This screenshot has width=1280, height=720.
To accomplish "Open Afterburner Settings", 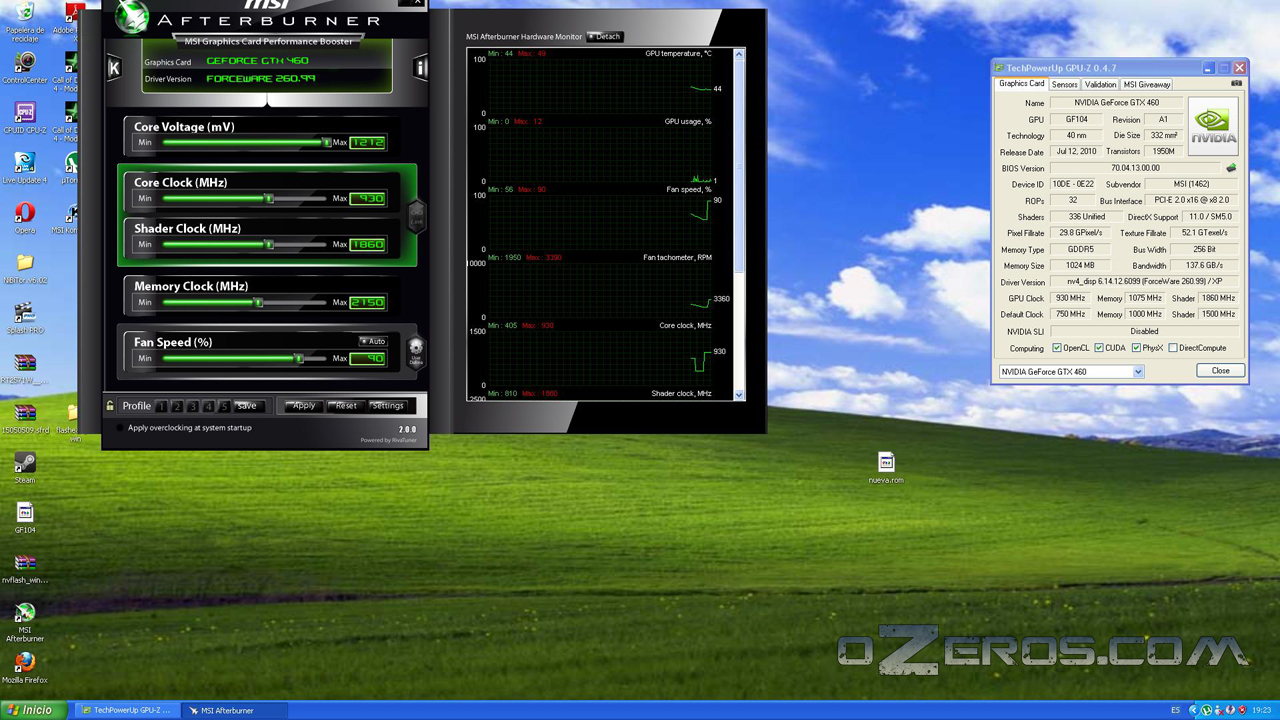I will click(x=388, y=406).
